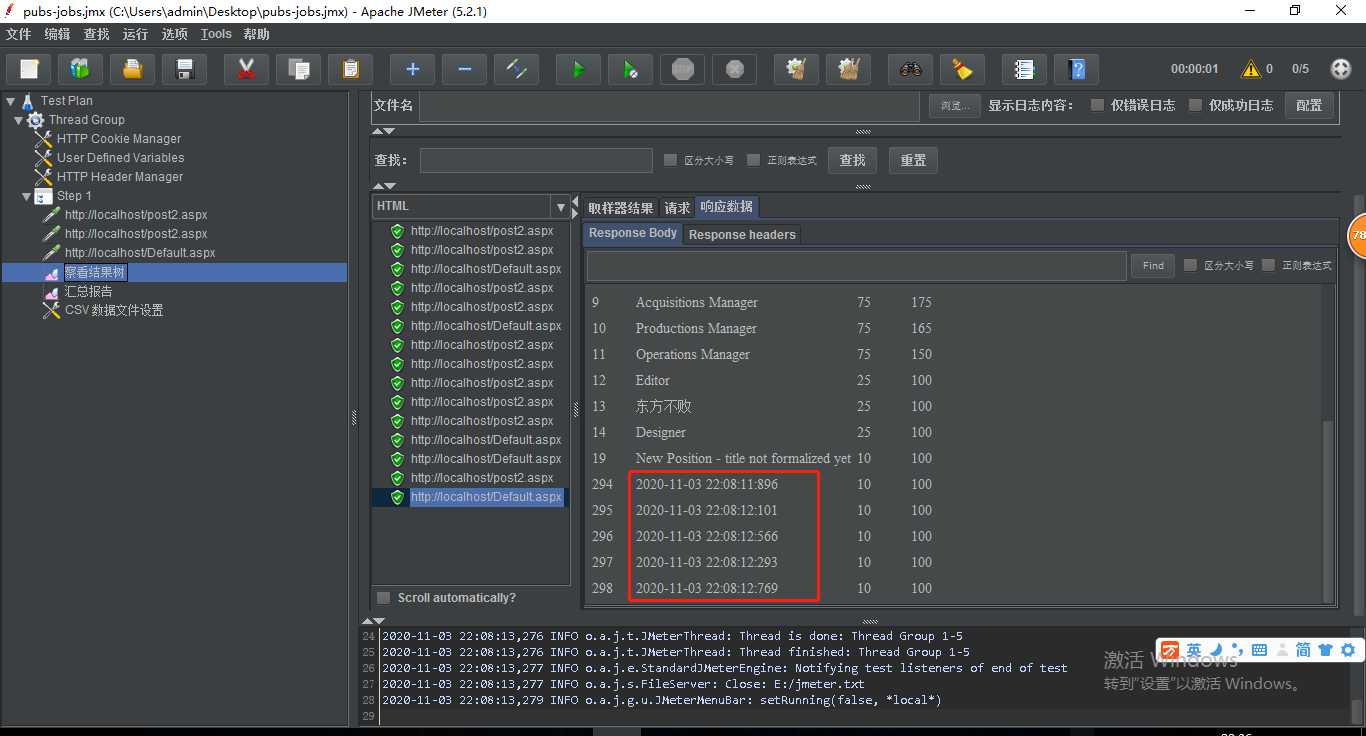
Task: Toggle the 仅错误日志 checkbox
Action: pyautogui.click(x=1098, y=105)
